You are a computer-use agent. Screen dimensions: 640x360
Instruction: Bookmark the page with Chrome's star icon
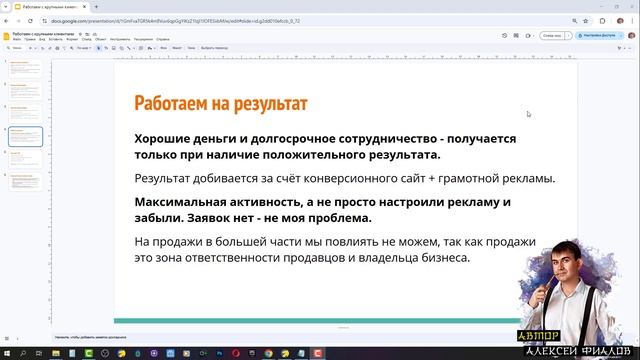[x=586, y=21]
